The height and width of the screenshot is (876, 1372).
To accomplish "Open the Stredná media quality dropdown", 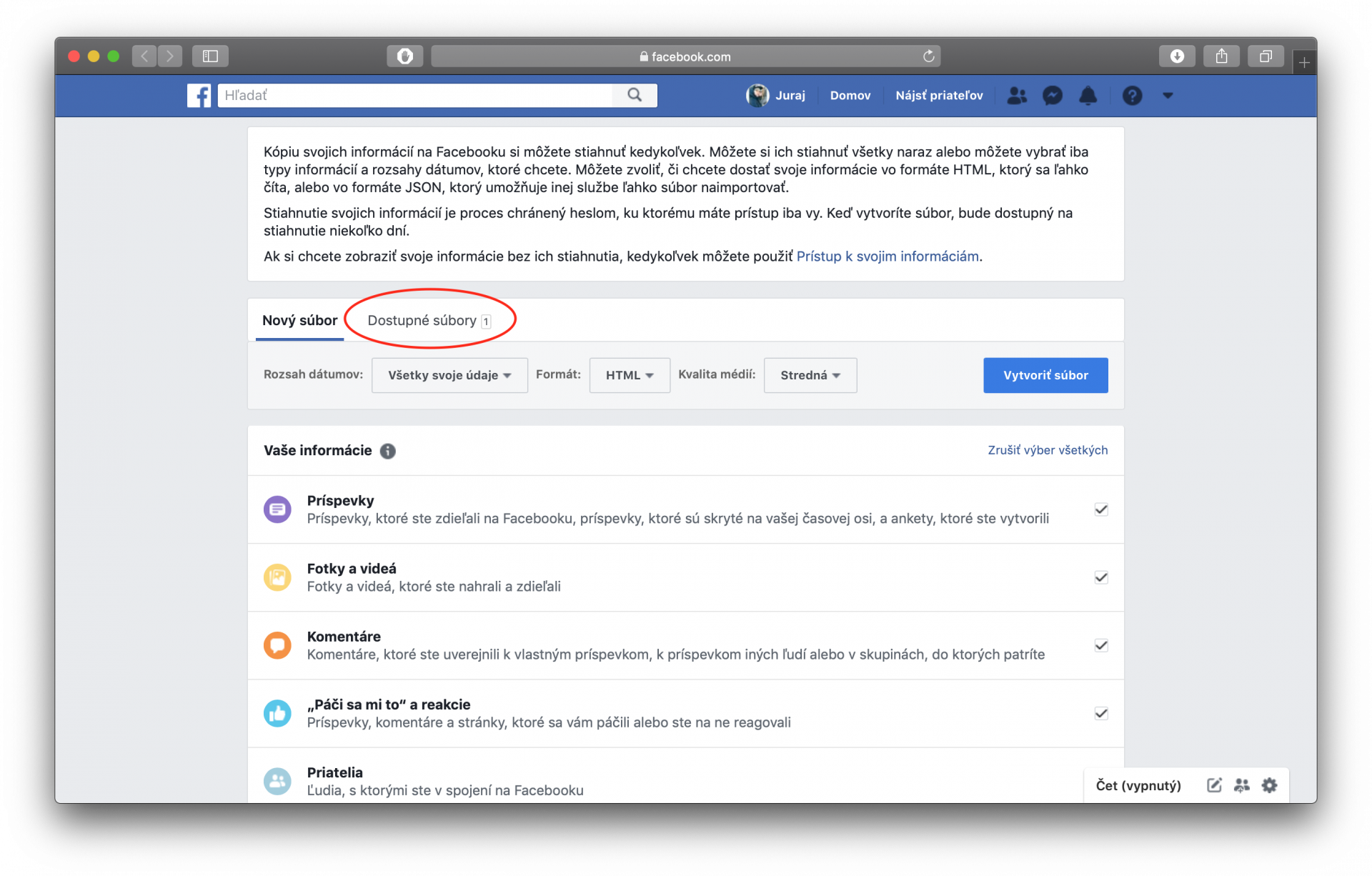I will [810, 375].
